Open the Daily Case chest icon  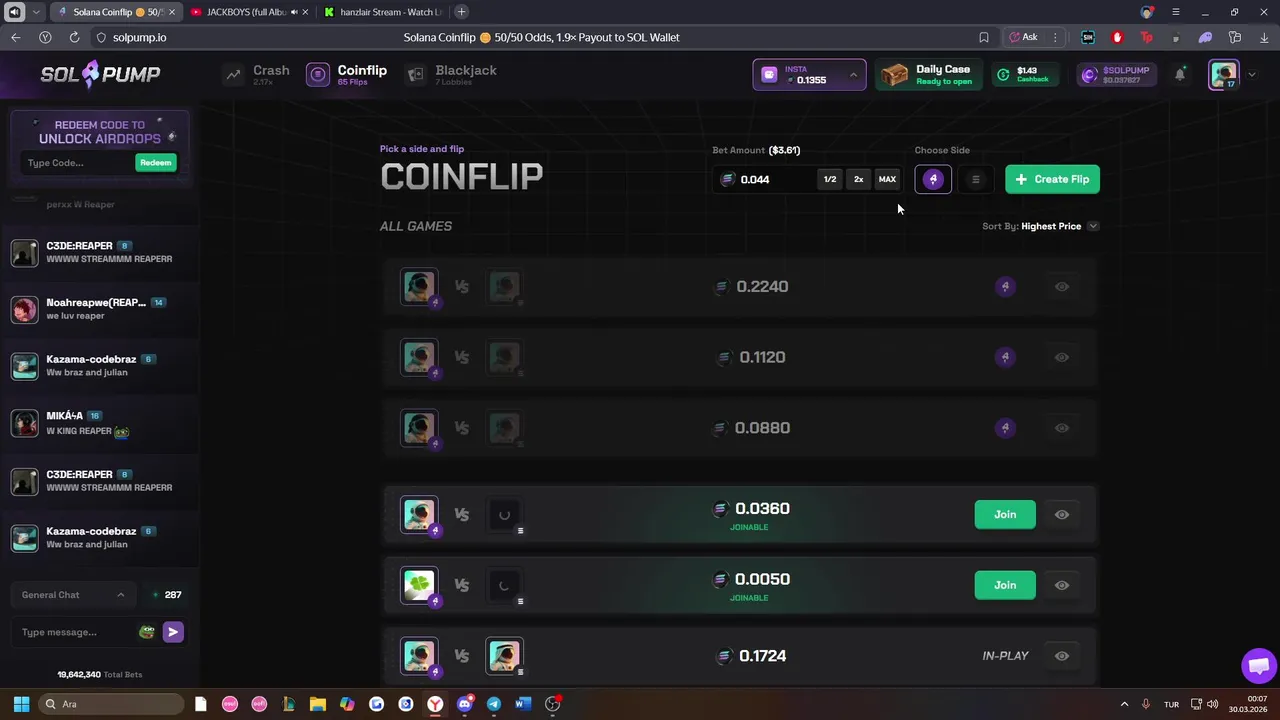click(x=895, y=75)
